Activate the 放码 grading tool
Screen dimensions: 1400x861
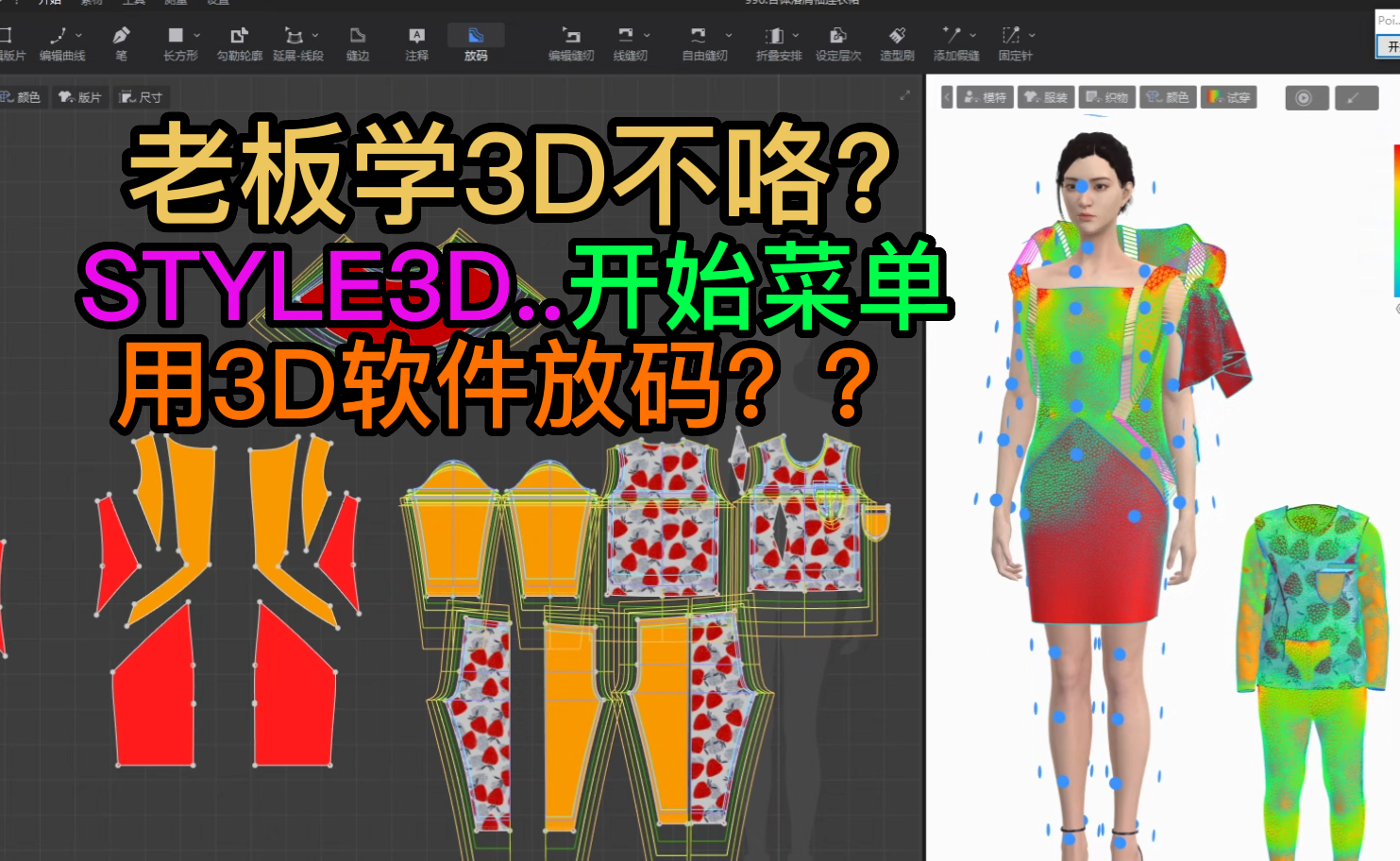point(476,44)
